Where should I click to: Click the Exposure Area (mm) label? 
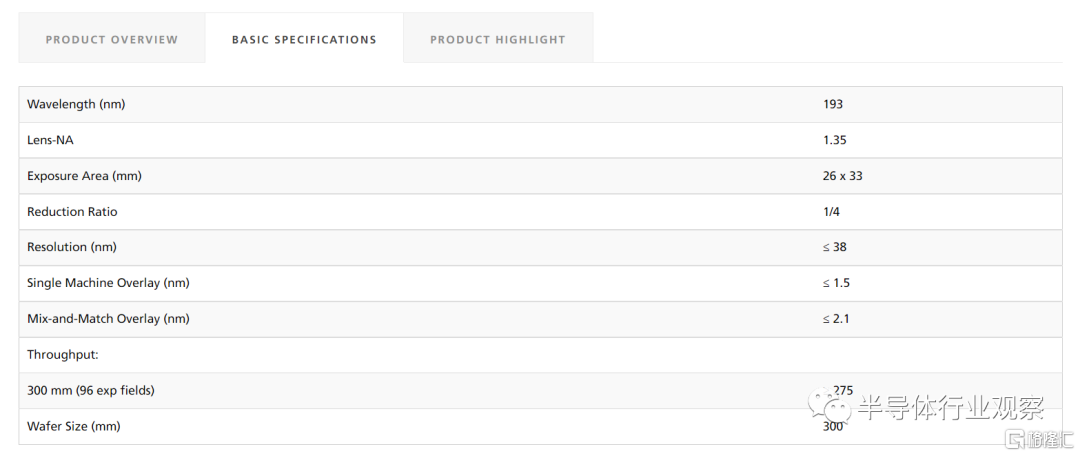(84, 176)
